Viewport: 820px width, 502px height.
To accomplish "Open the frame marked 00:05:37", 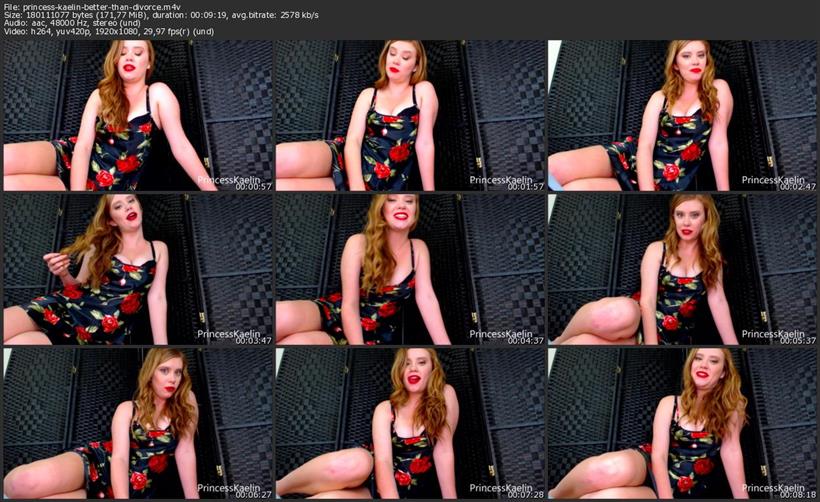I will [682, 269].
